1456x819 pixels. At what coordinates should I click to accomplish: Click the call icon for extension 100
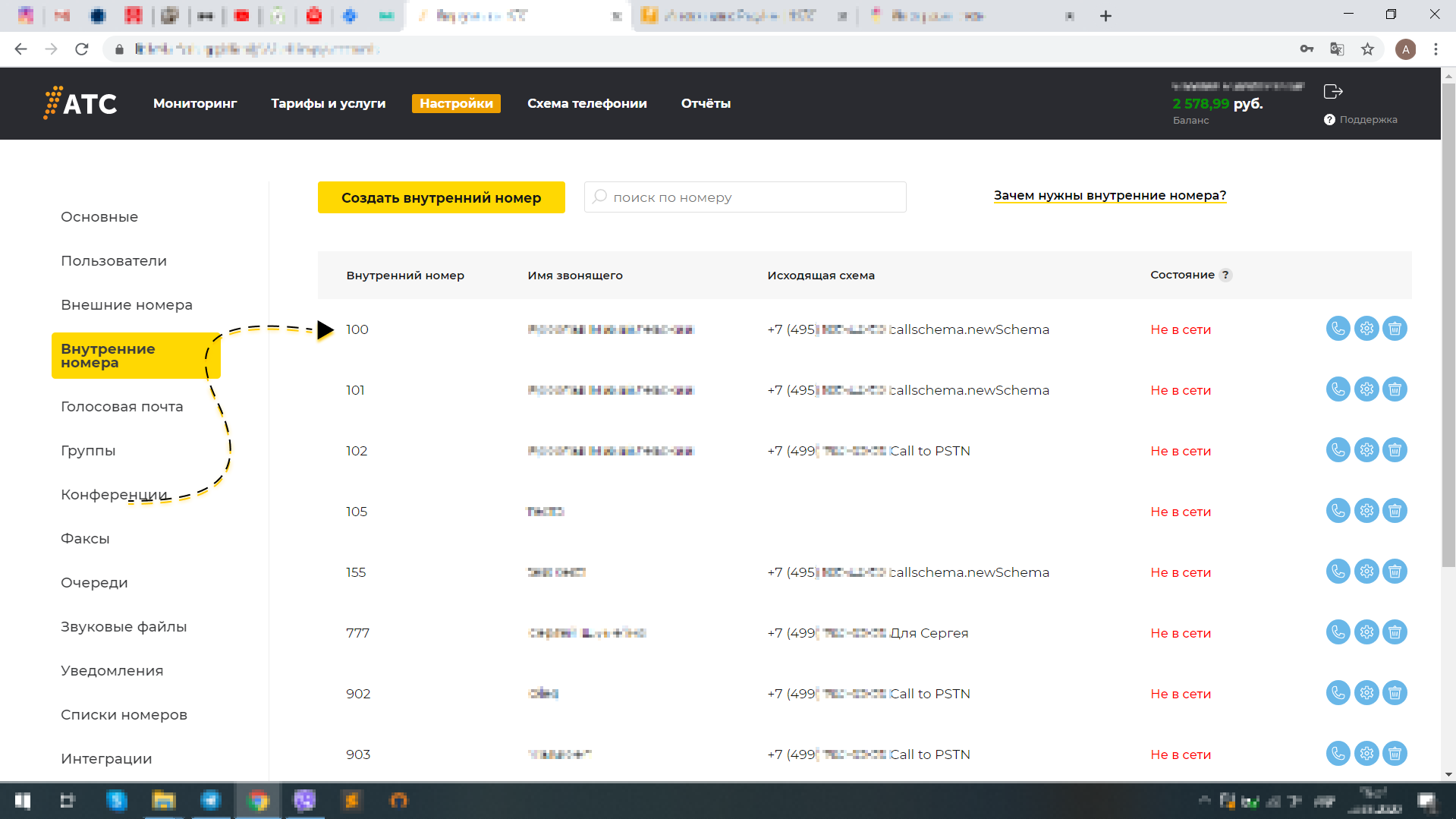pyautogui.click(x=1338, y=329)
